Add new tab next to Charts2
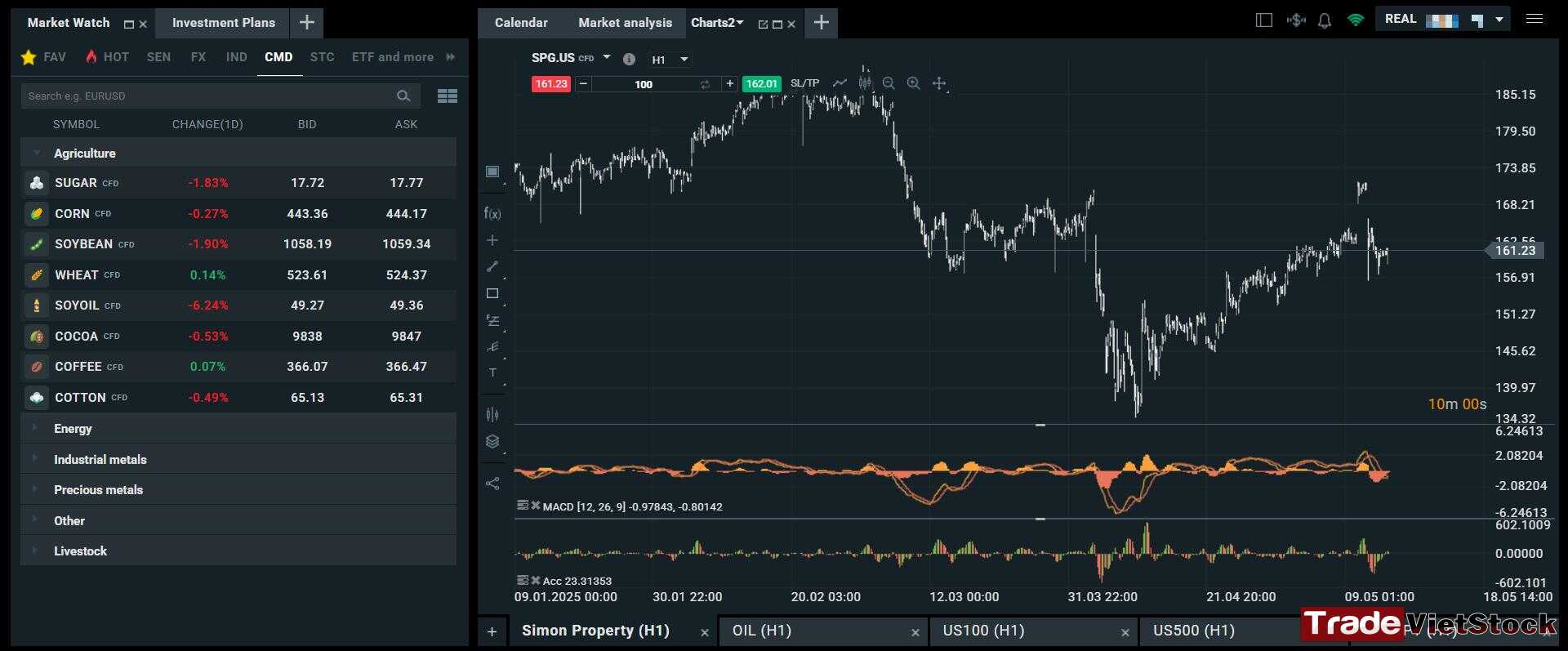This screenshot has height=651, width=1568. (822, 23)
